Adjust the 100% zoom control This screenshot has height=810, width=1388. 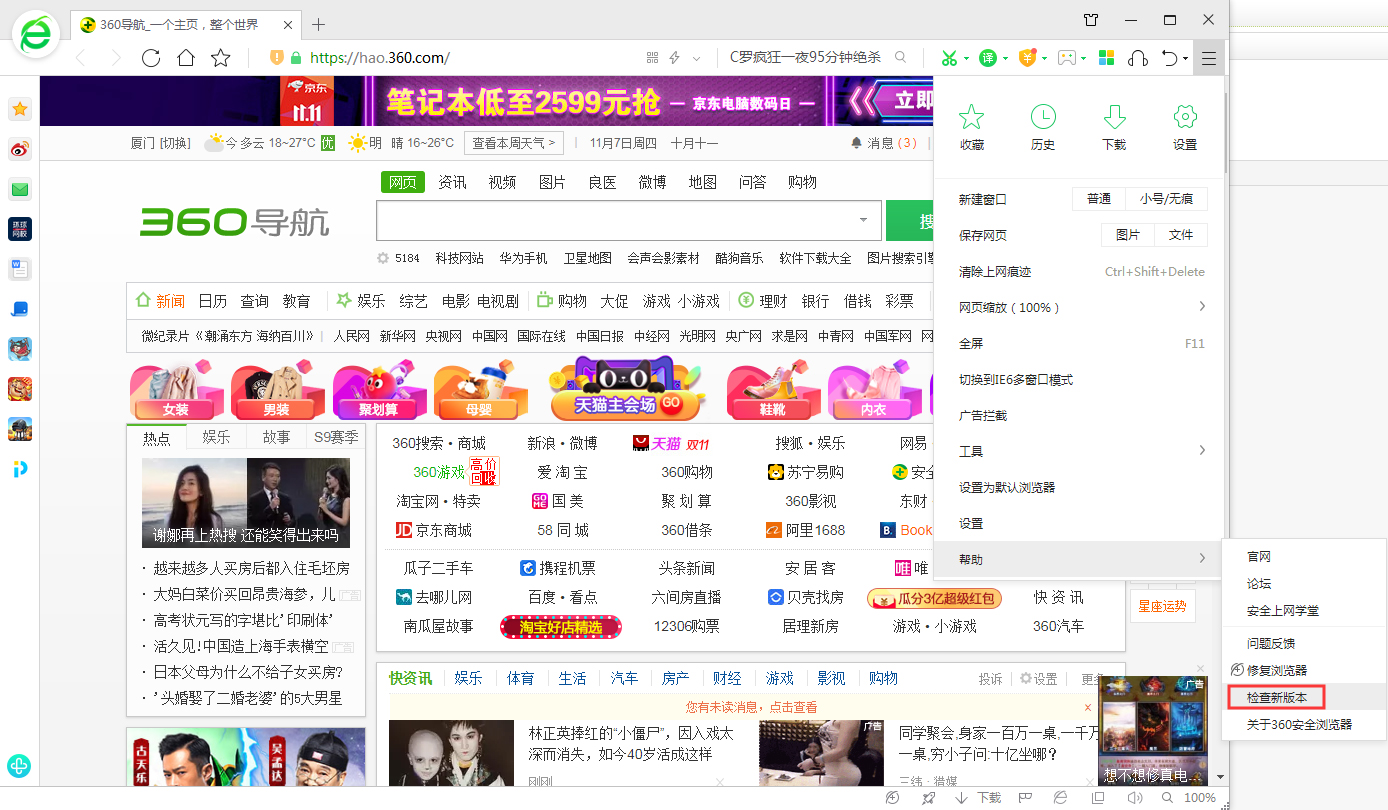(x=1200, y=798)
